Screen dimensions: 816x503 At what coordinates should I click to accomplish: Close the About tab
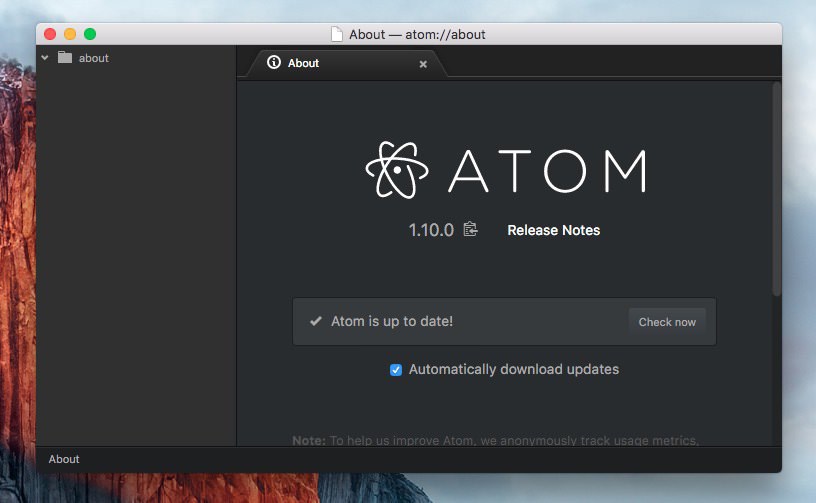[x=423, y=64]
